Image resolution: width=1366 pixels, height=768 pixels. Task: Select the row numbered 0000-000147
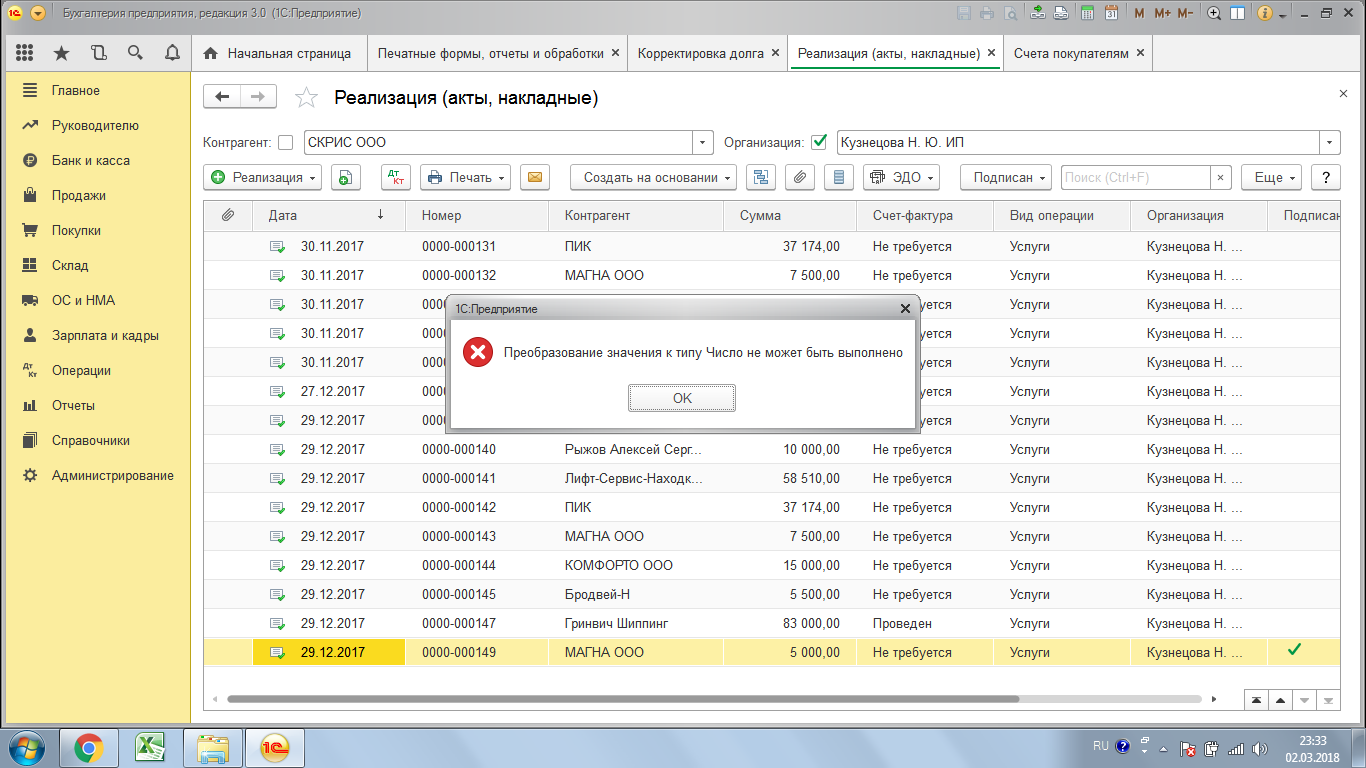[771, 623]
